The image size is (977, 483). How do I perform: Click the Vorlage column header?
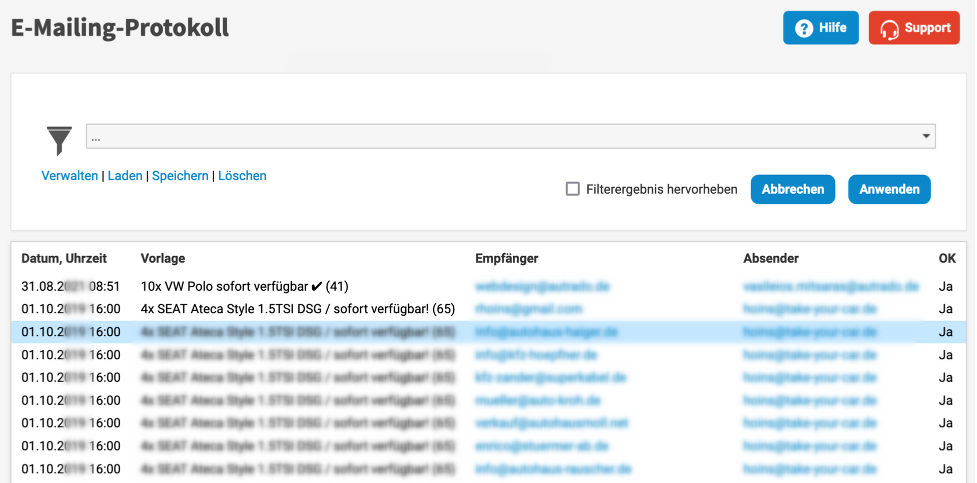163,258
